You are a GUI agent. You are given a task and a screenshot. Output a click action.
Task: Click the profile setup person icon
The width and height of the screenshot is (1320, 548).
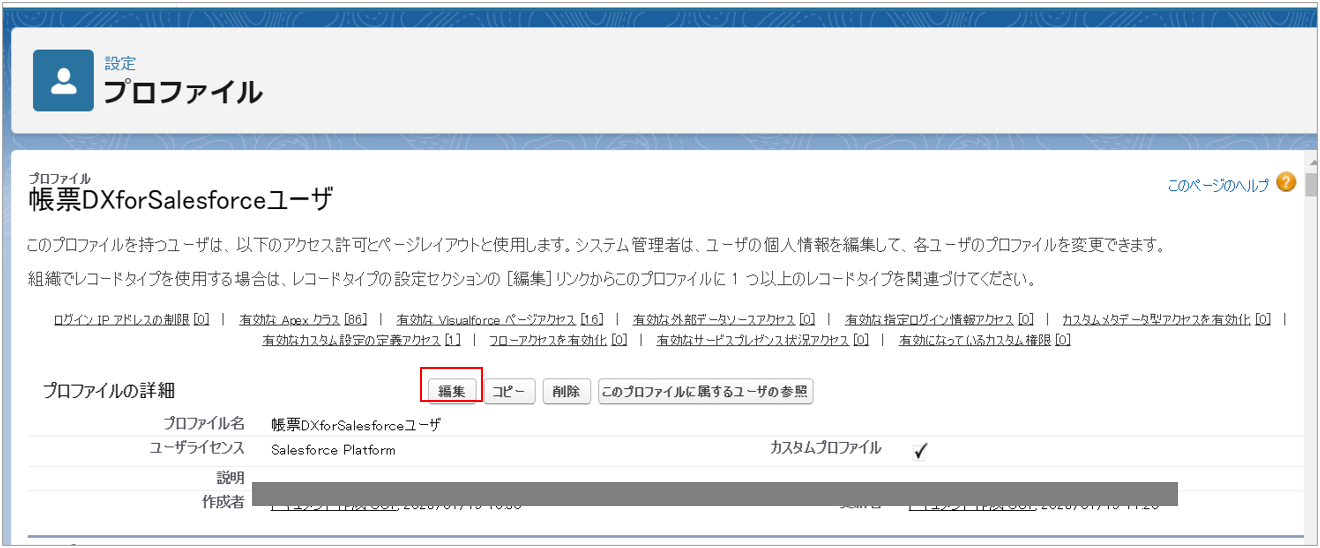coord(63,81)
